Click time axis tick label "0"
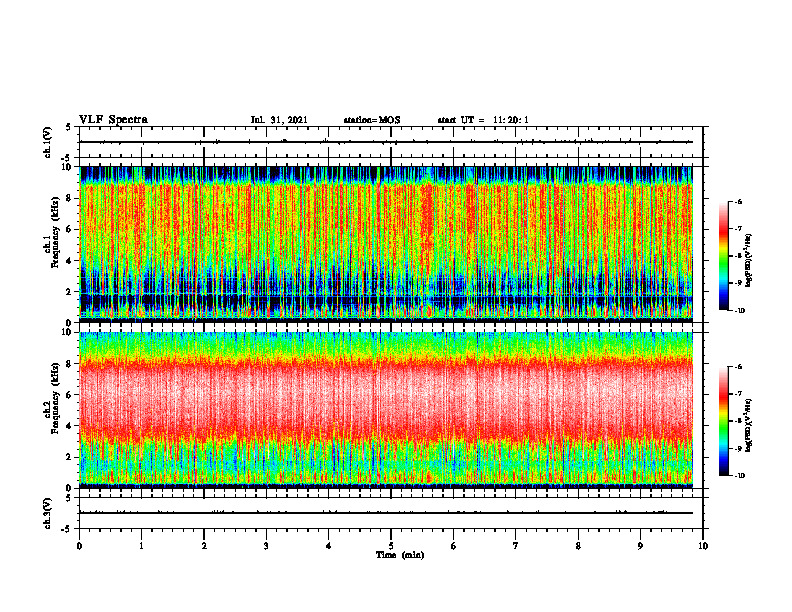 [x=79, y=546]
